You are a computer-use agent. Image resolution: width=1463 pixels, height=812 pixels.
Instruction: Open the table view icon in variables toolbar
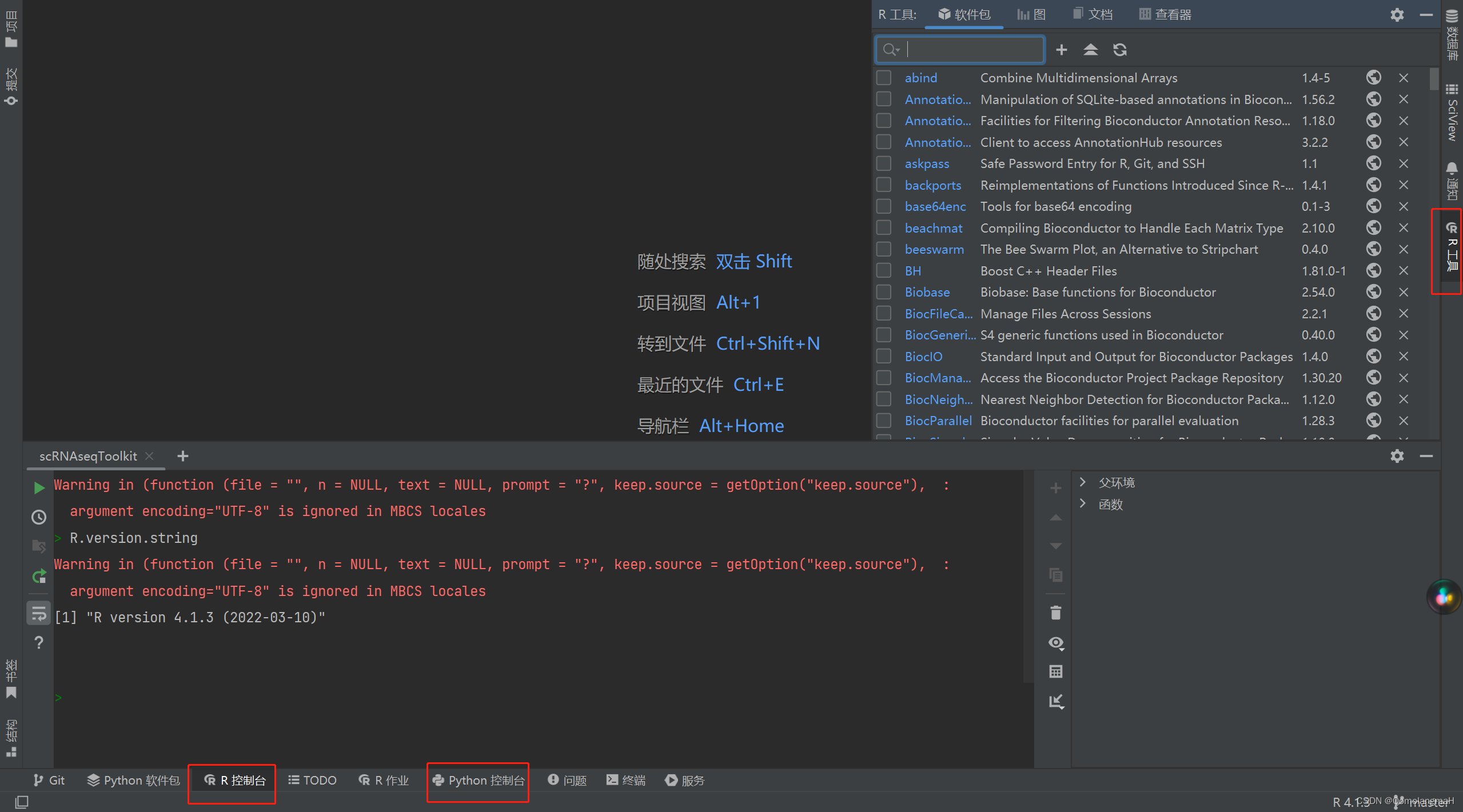(1055, 671)
